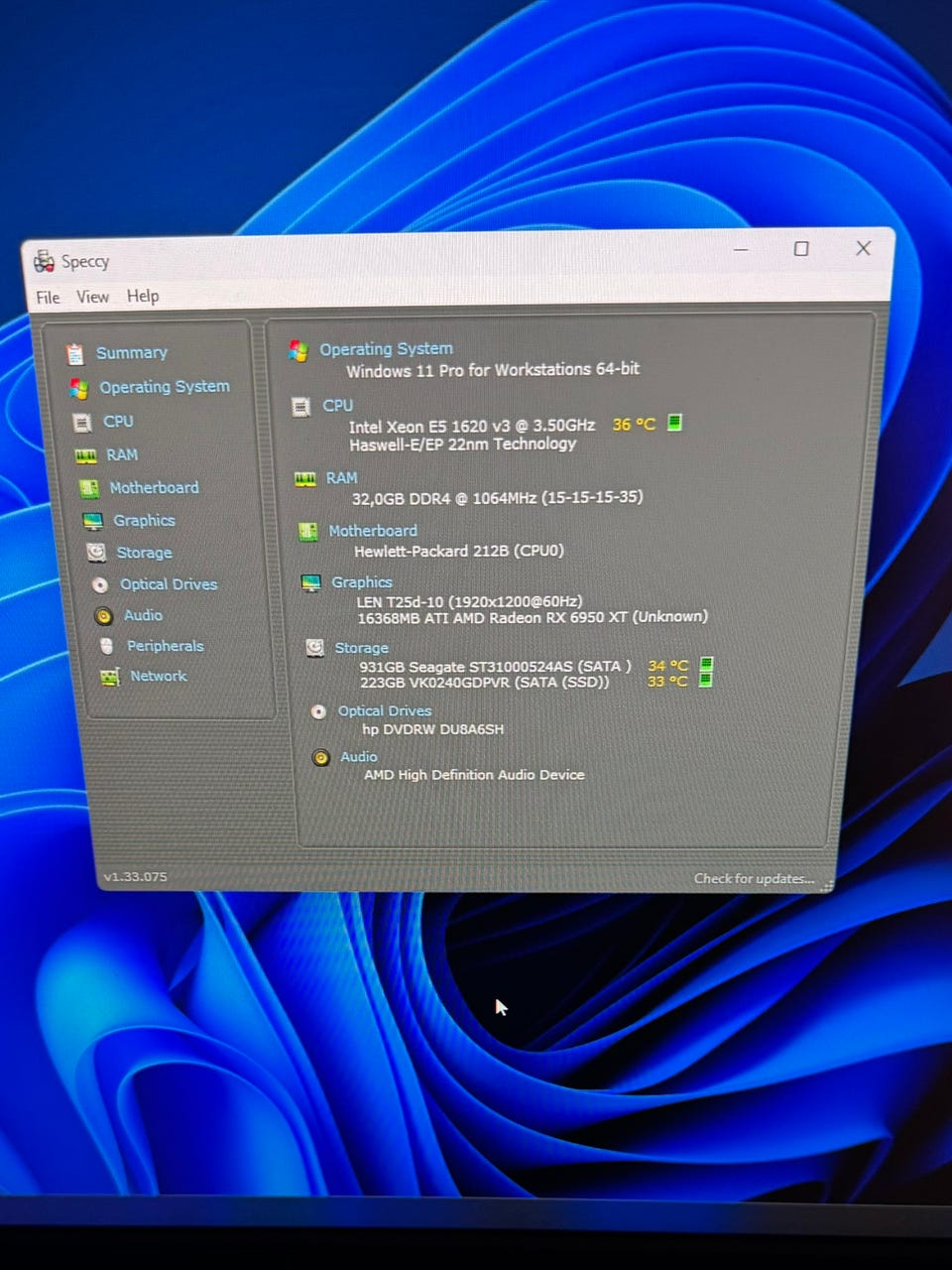Click the Storage drive icon in sidebar
Screen dimensions: 952x1270
(96, 553)
